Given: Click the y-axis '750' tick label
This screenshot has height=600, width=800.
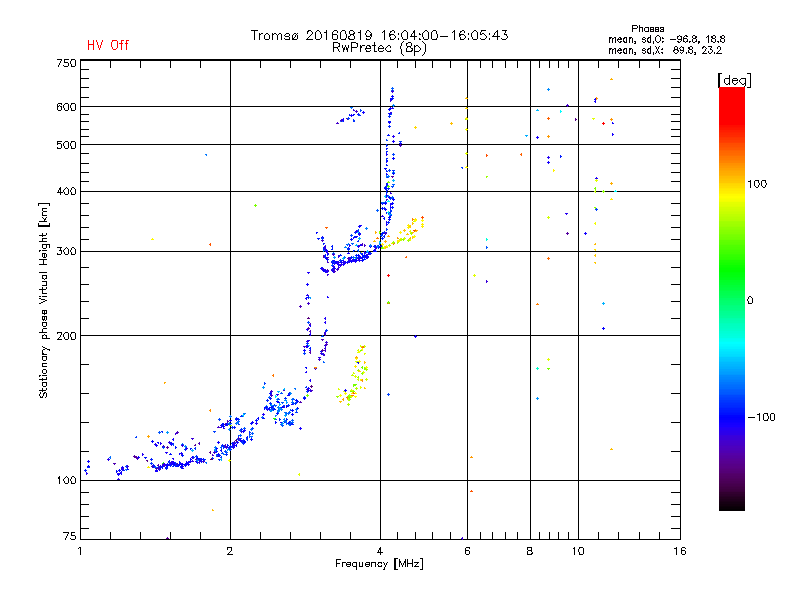Looking at the screenshot, I should [66, 63].
